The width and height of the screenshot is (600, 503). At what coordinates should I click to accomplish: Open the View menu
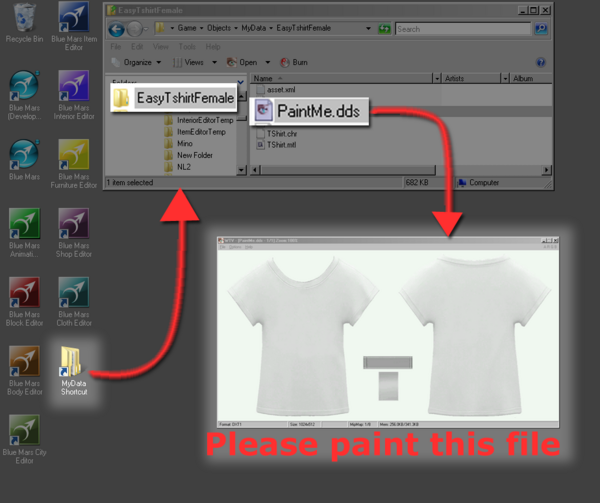click(x=160, y=47)
